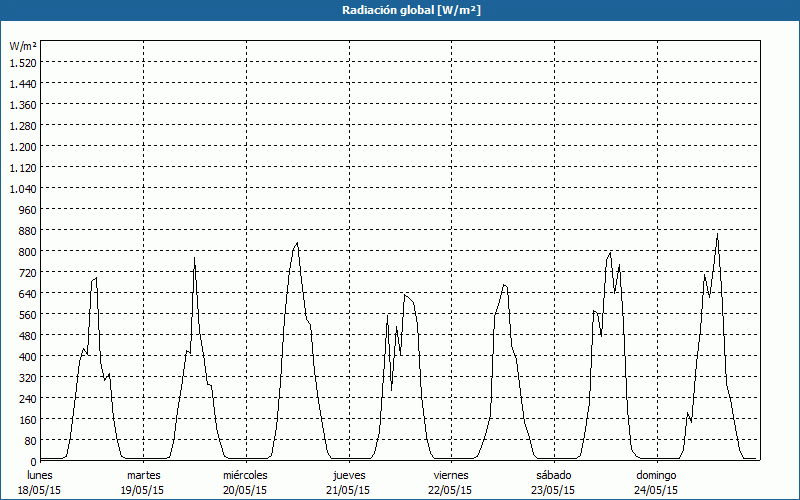Select the 1.520 value on the Y axis
Image resolution: width=800 pixels, height=500 pixels.
[x=23, y=62]
